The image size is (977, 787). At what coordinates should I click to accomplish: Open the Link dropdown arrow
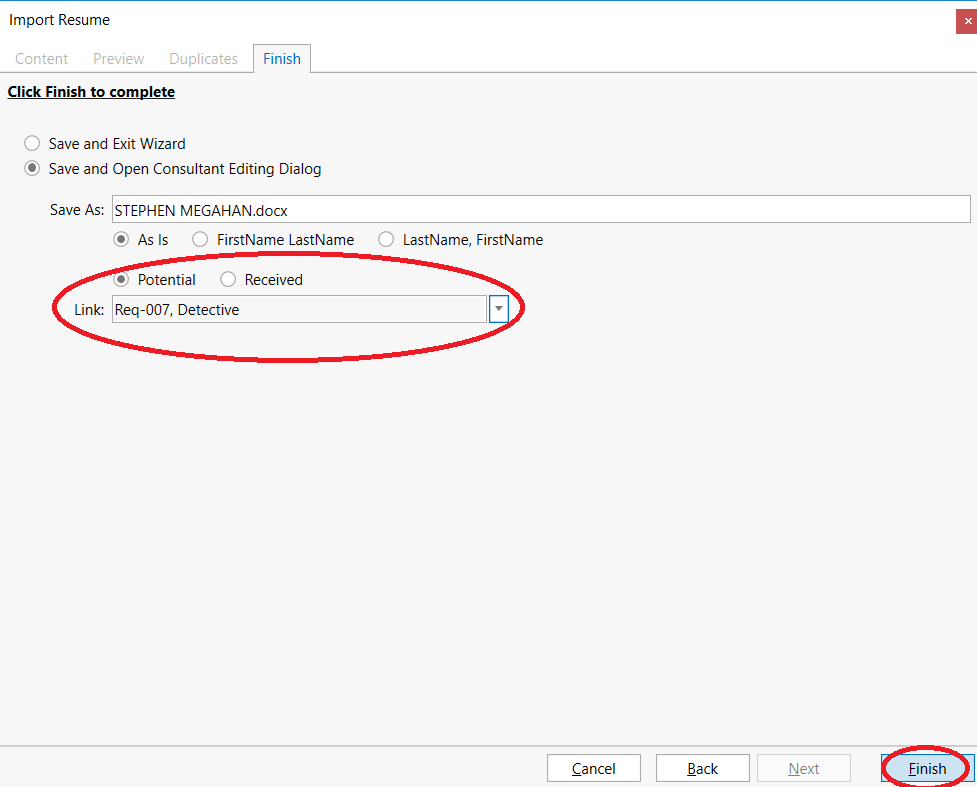(498, 309)
